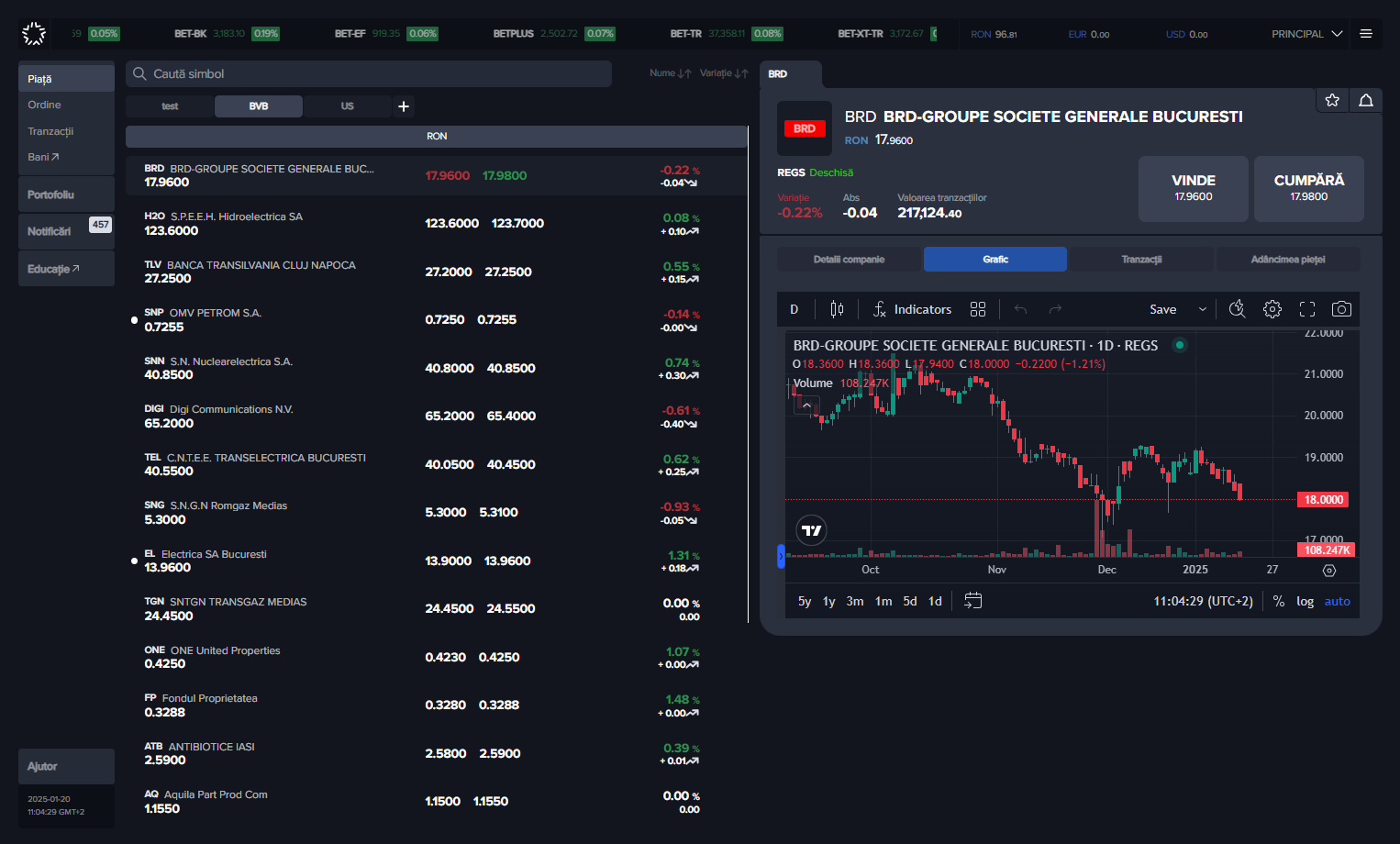Change the chart interval D selector

click(794, 309)
